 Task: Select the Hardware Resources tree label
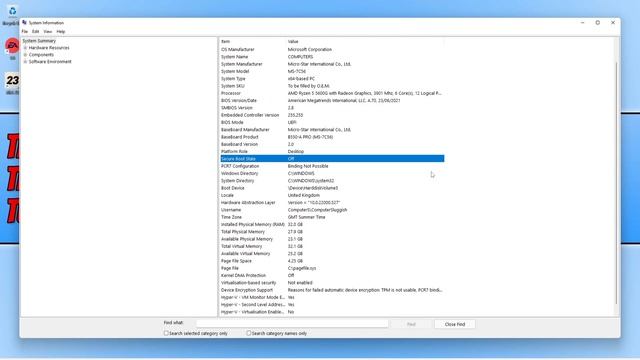pyautogui.click(x=49, y=48)
